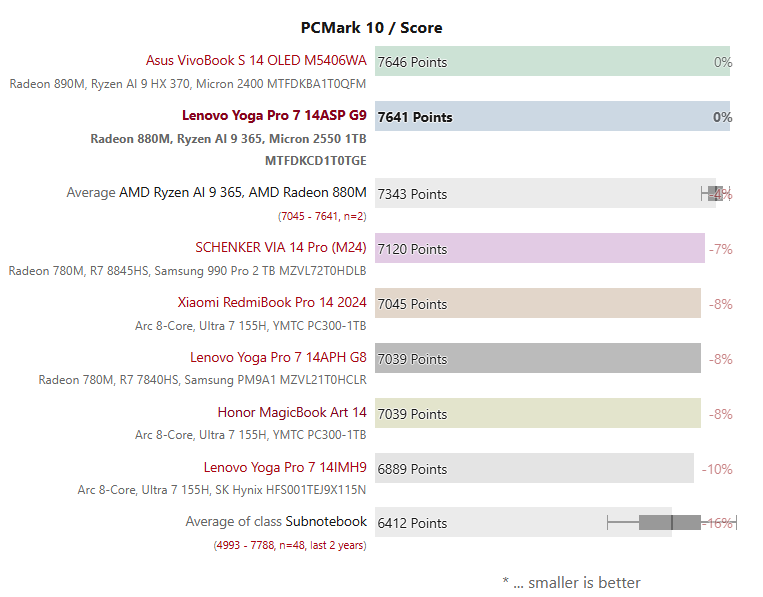
Task: Click the 7045 Points beige bar
Action: coord(538,303)
